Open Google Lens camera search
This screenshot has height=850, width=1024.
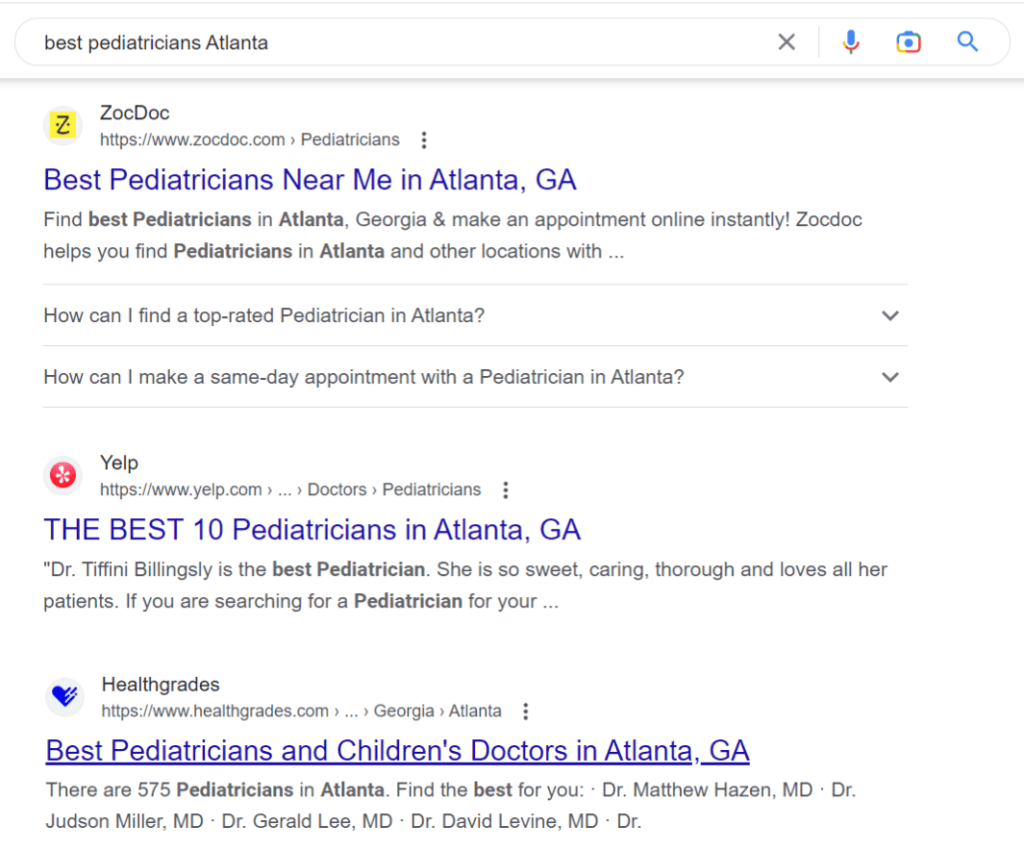point(908,42)
